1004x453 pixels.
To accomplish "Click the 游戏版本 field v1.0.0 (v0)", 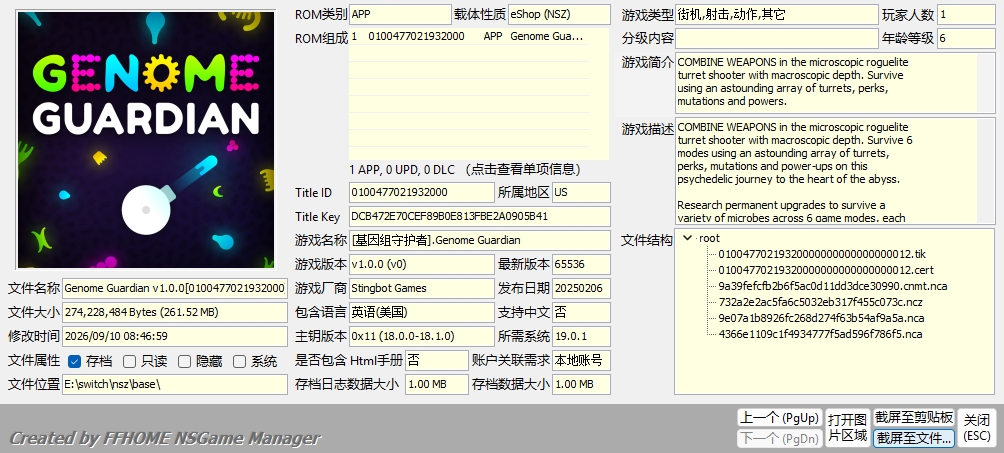I will tap(422, 265).
